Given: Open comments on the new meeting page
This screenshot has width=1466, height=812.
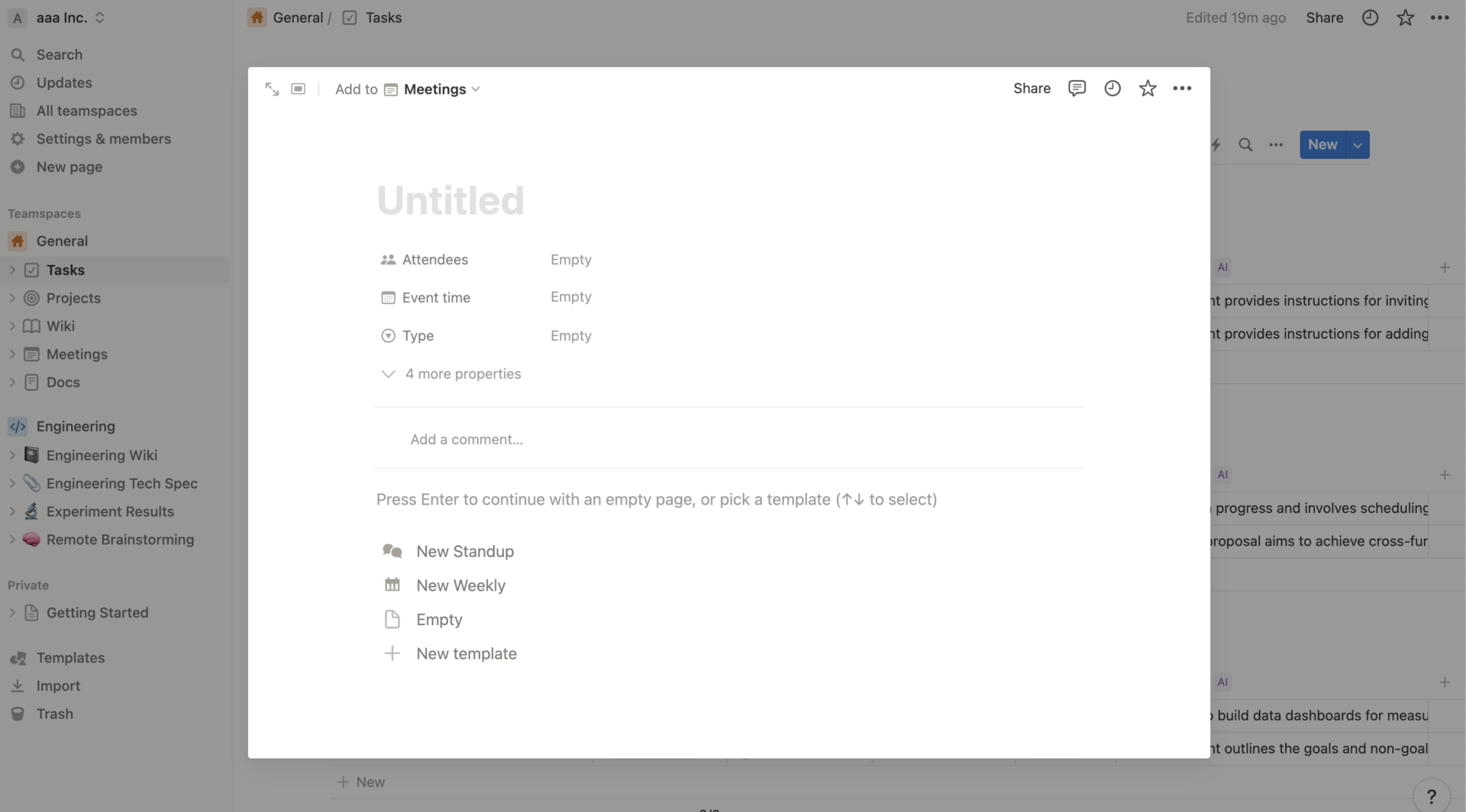Looking at the screenshot, I should (1077, 88).
